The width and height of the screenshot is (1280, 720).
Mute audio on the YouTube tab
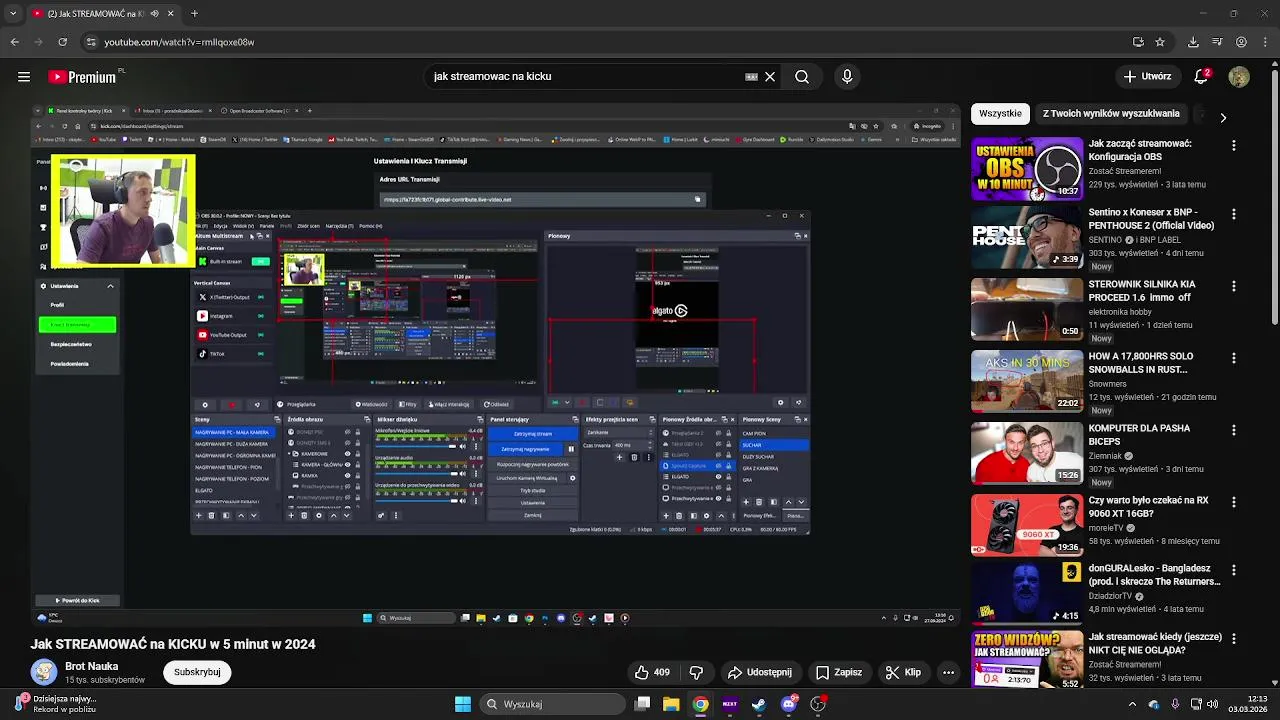[153, 14]
